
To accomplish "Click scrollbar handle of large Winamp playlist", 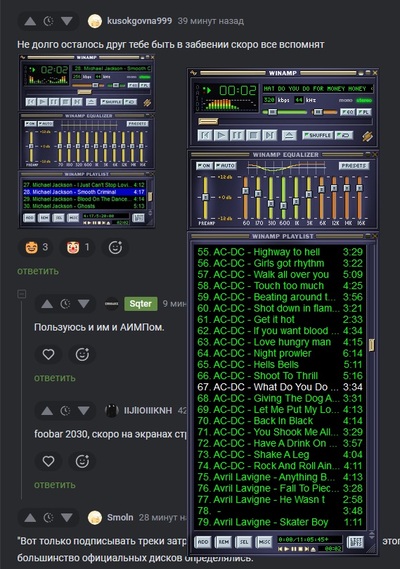I will [371, 345].
